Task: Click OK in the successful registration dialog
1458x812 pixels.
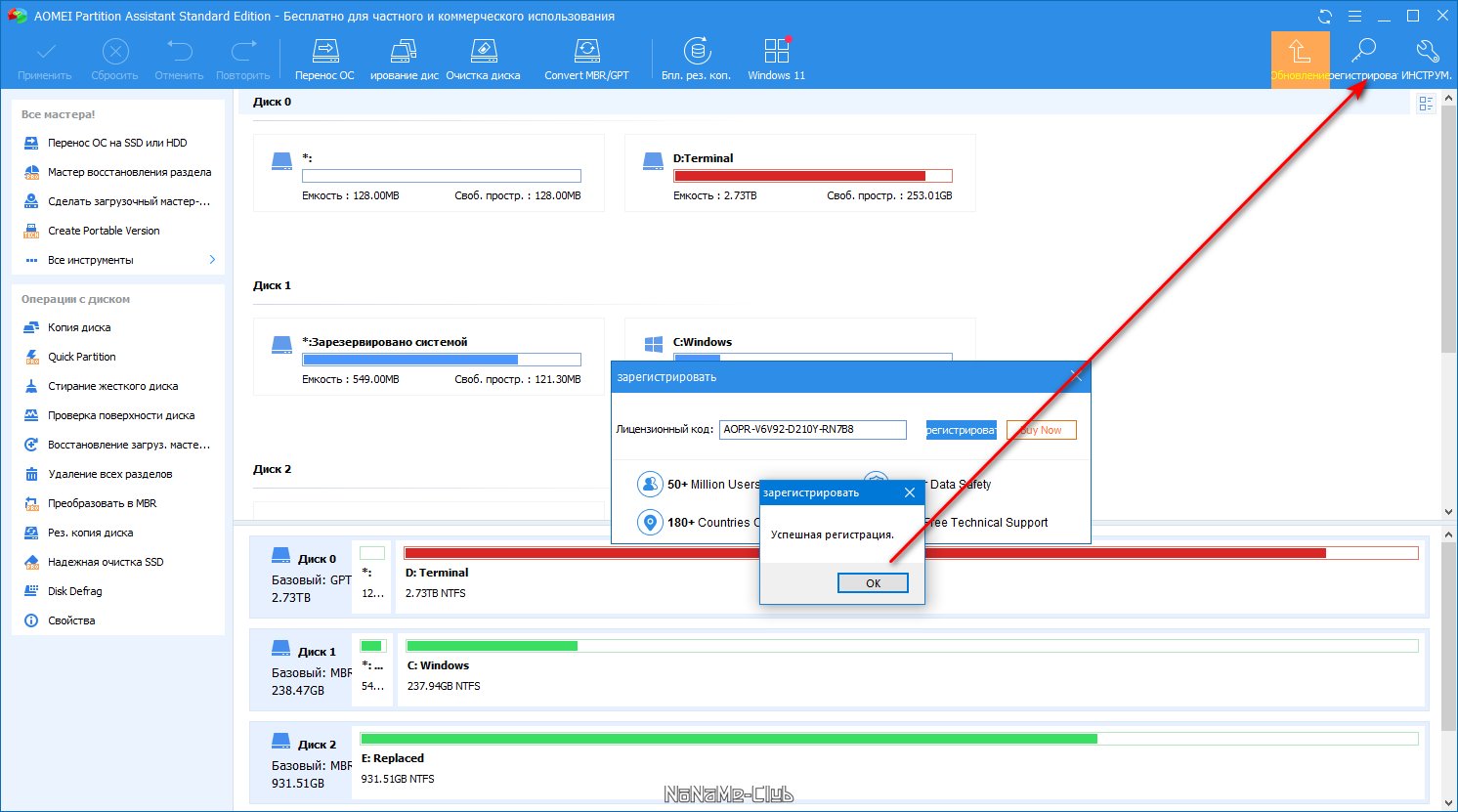Action: (x=873, y=583)
